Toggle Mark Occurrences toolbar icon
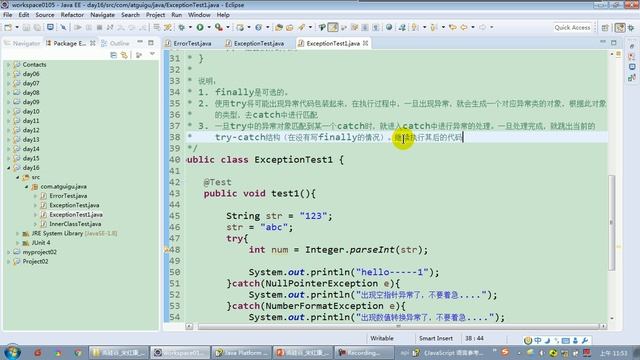Viewport: 640px width, 360px height. tap(333, 27)
